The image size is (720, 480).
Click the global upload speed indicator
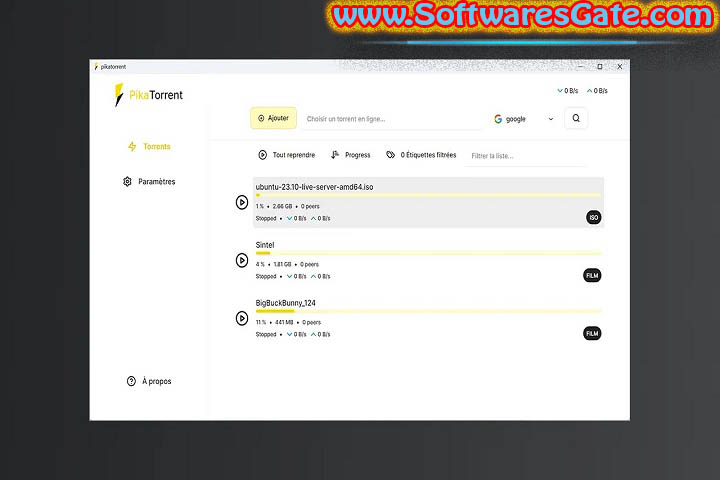[x=597, y=91]
